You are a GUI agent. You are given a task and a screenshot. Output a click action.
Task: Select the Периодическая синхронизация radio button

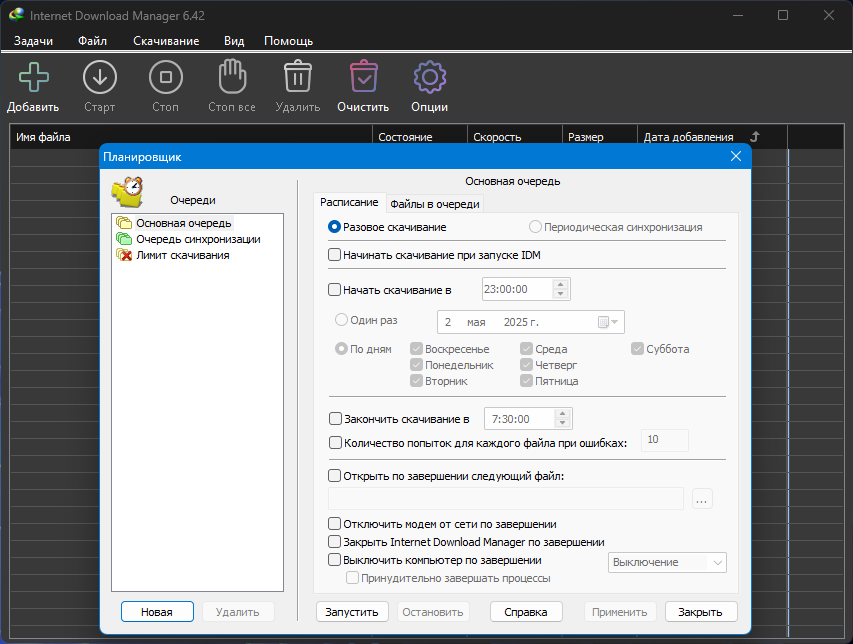pyautogui.click(x=535, y=227)
